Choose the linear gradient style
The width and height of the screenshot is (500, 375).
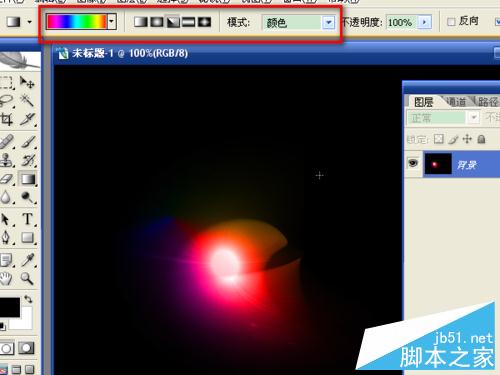pos(141,22)
